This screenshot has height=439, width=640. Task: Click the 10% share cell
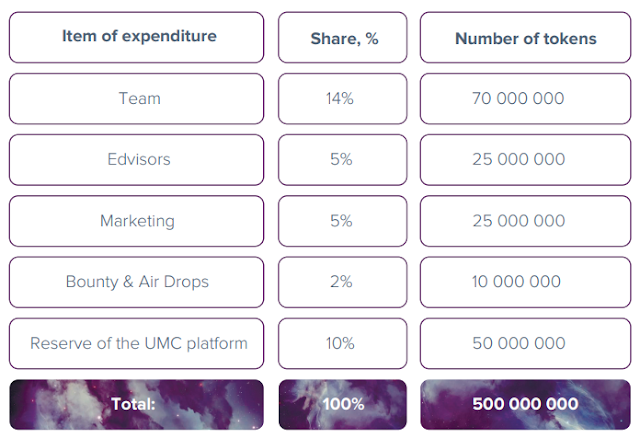coord(343,344)
